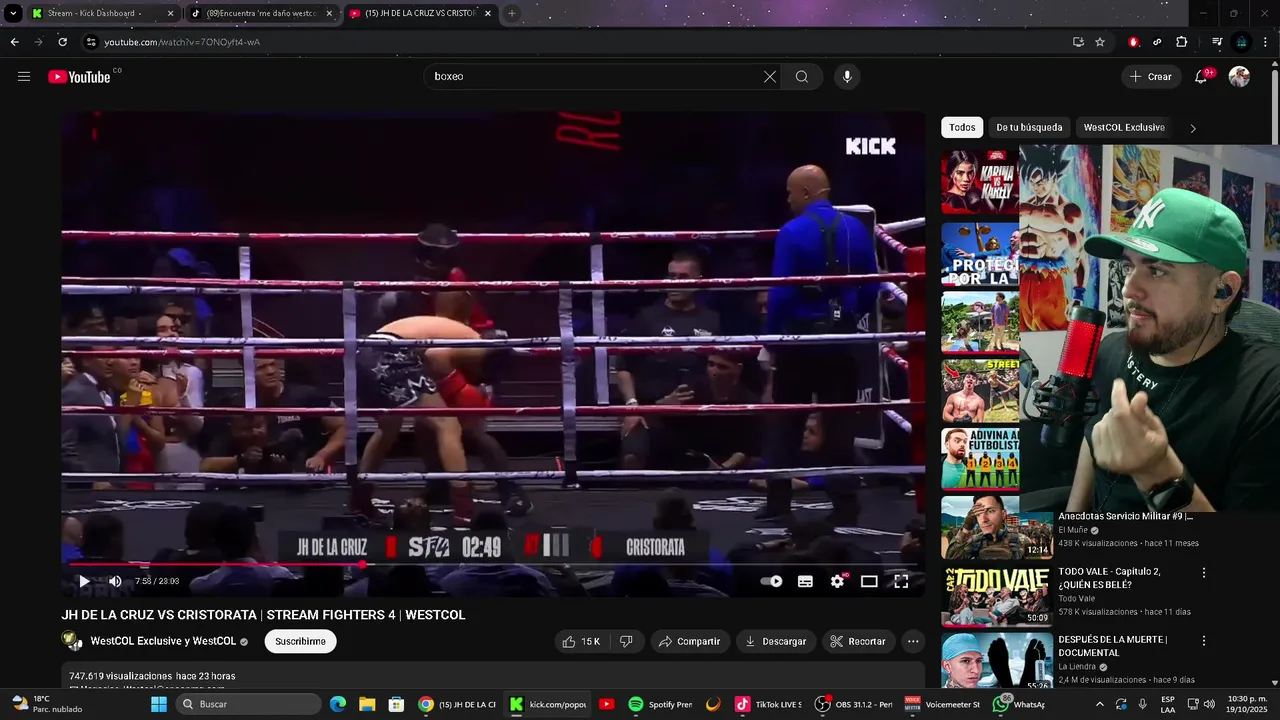Click the address bar URL

click(182, 42)
